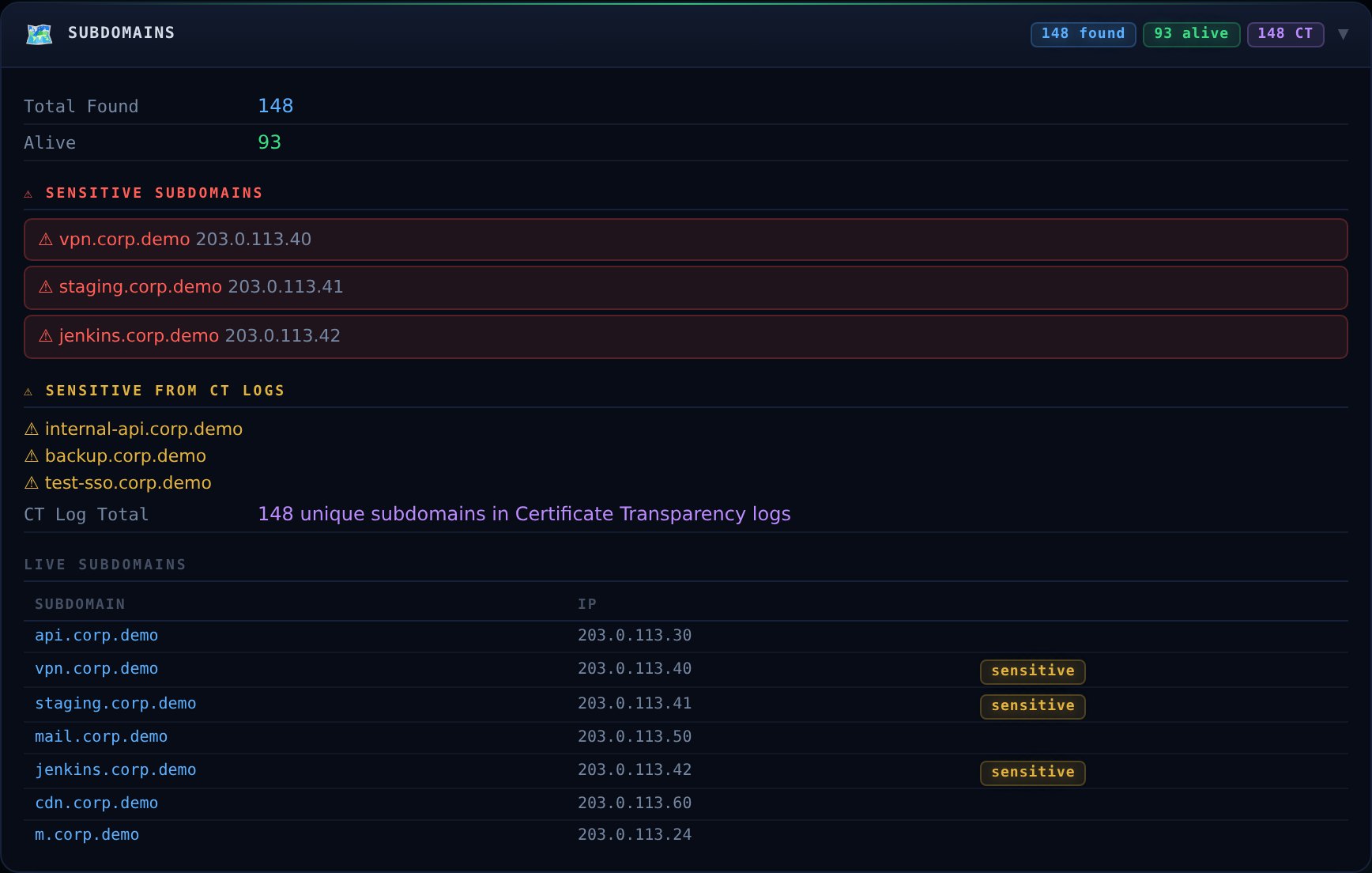Click IP 203.0.113.60 in cdn row
Image resolution: width=1372 pixels, height=873 pixels.
point(635,803)
